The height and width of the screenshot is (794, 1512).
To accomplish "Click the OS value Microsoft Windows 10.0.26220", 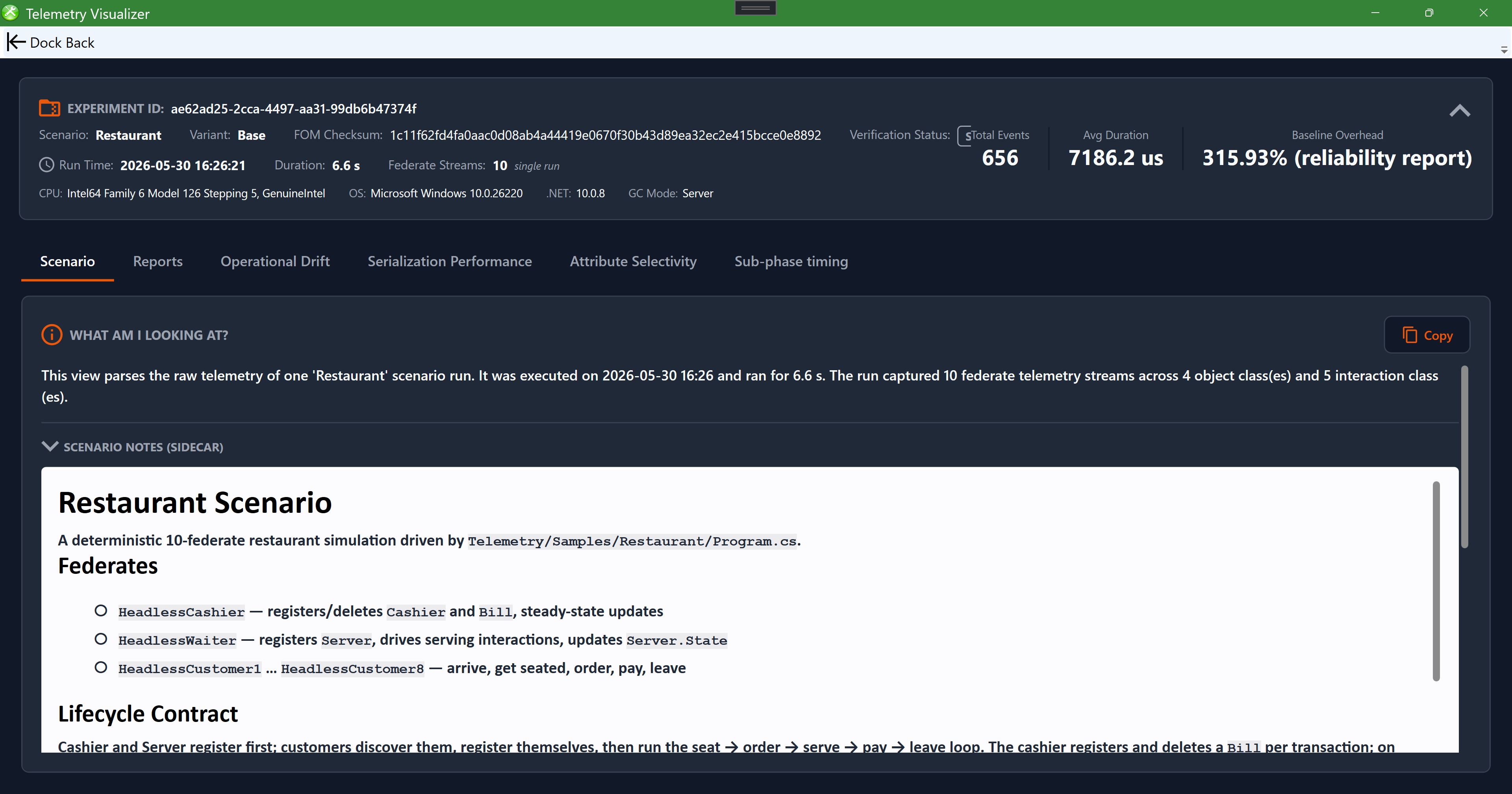I will (x=447, y=193).
